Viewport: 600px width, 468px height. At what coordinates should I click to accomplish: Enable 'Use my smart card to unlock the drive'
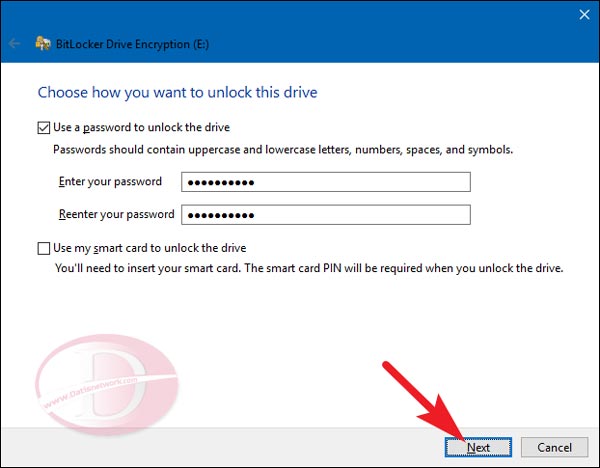[44, 248]
